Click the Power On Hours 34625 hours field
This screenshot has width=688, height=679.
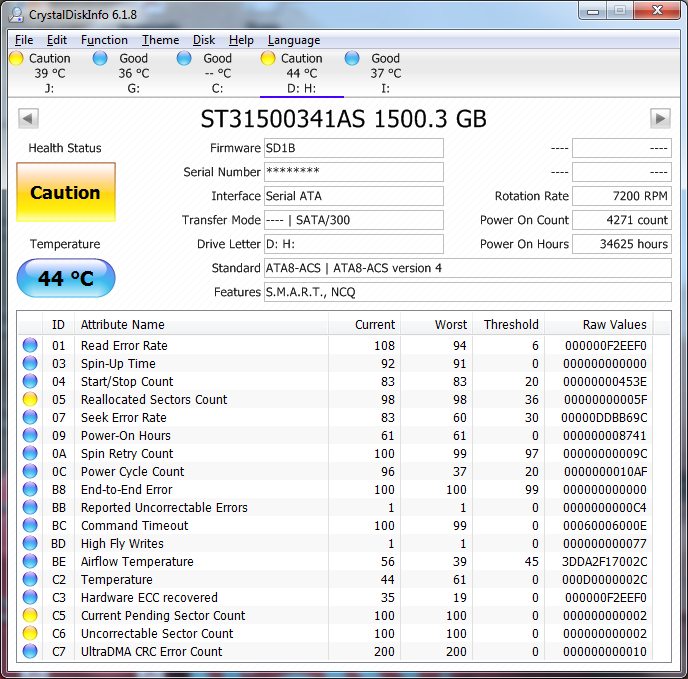tap(622, 244)
